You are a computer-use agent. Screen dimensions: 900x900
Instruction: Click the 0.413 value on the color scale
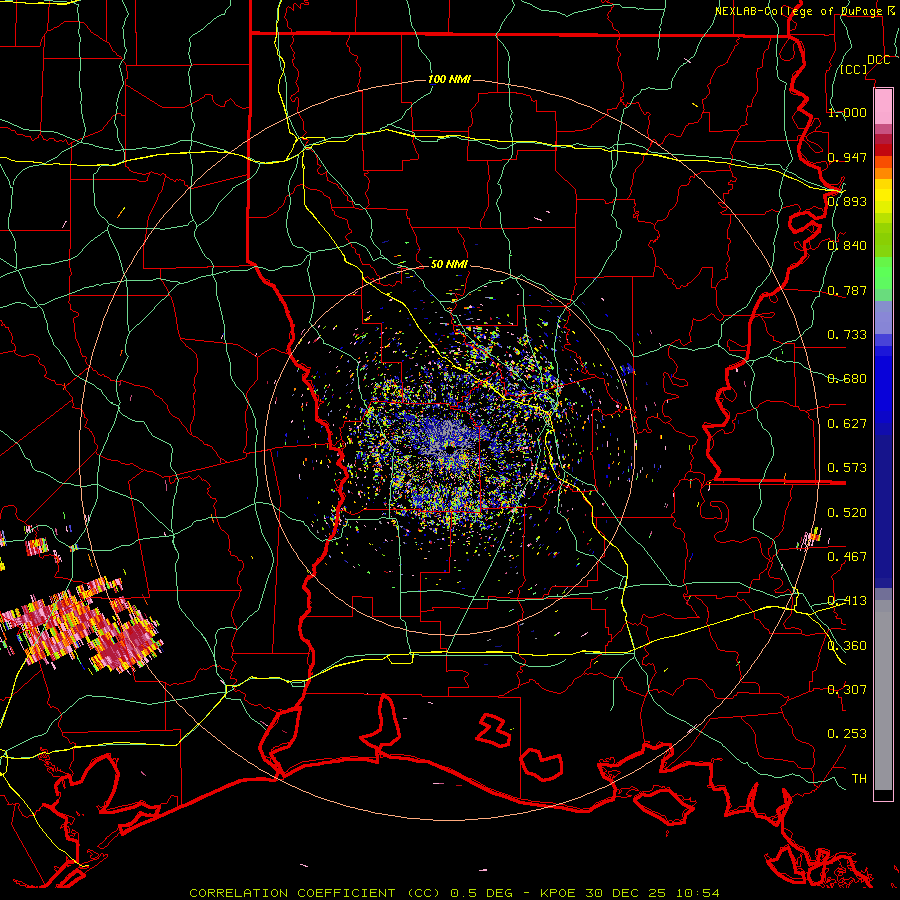tap(847, 601)
